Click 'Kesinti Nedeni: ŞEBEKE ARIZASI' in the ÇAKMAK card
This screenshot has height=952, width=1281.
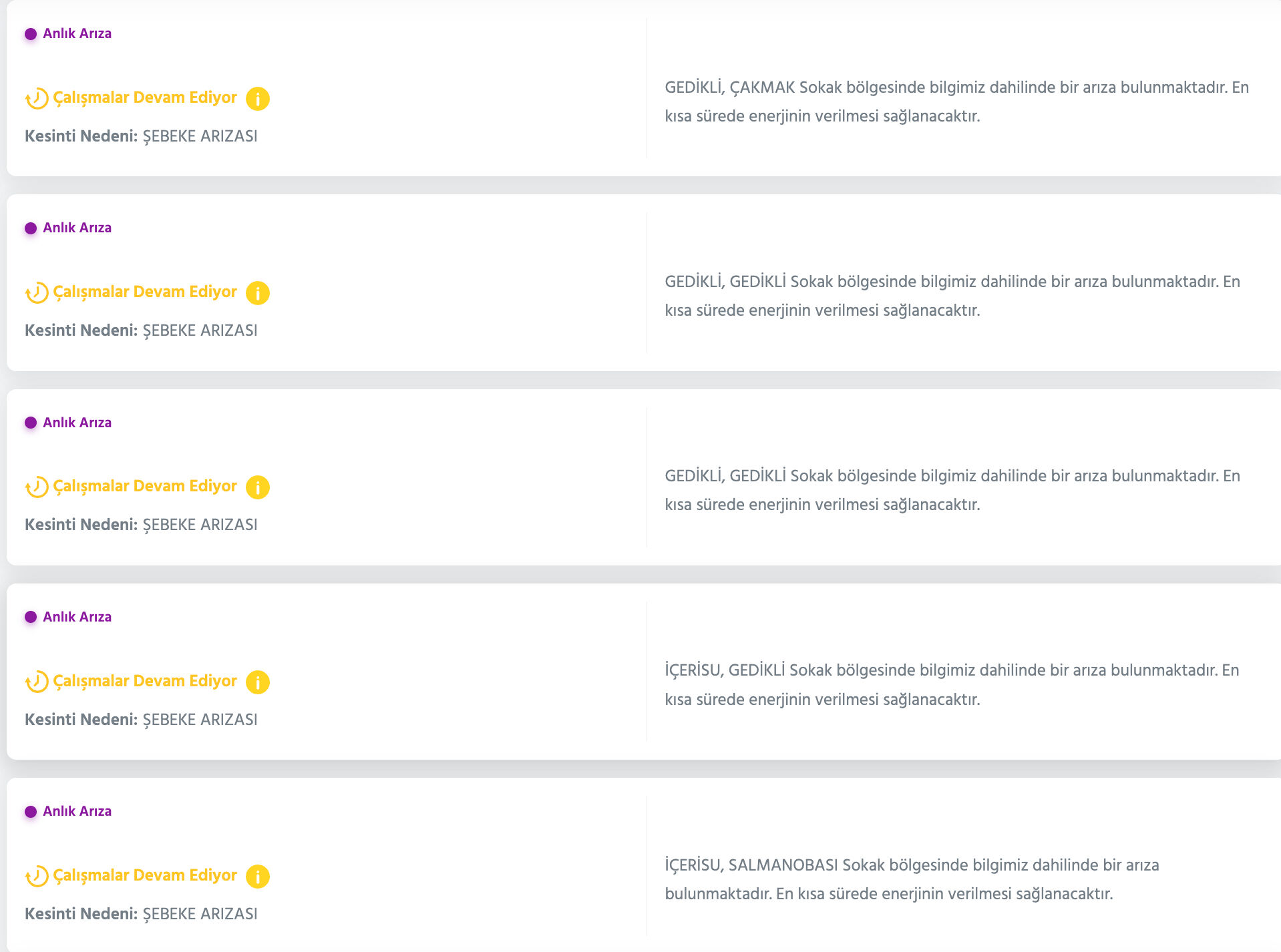[141, 136]
